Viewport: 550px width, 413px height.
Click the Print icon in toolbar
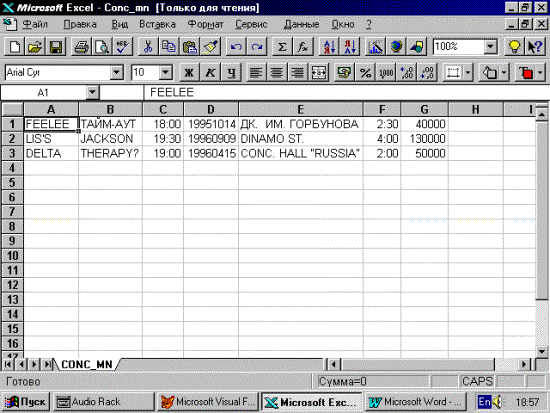pyautogui.click(x=81, y=47)
